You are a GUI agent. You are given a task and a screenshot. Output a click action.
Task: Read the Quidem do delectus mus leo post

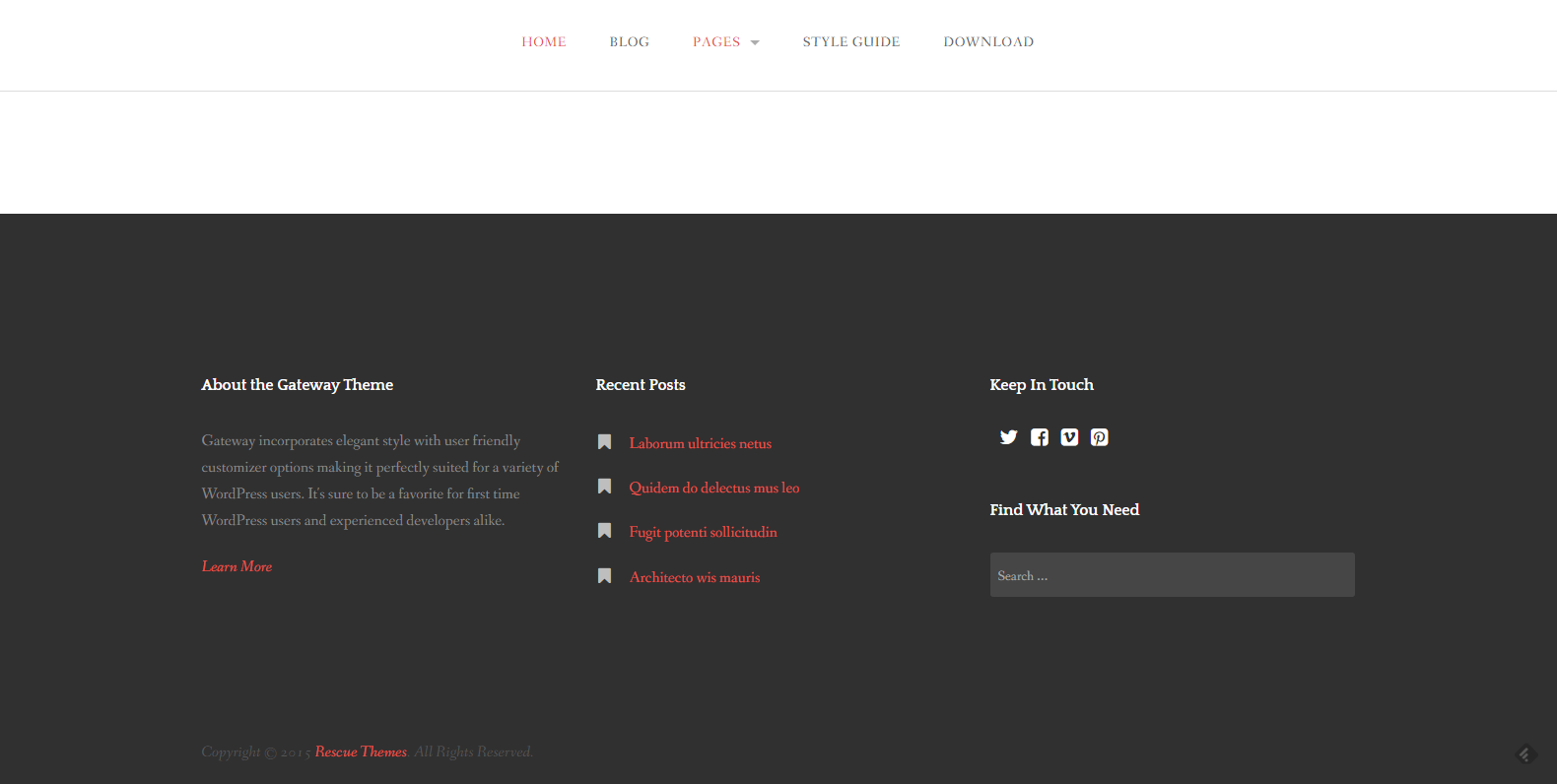tap(713, 488)
